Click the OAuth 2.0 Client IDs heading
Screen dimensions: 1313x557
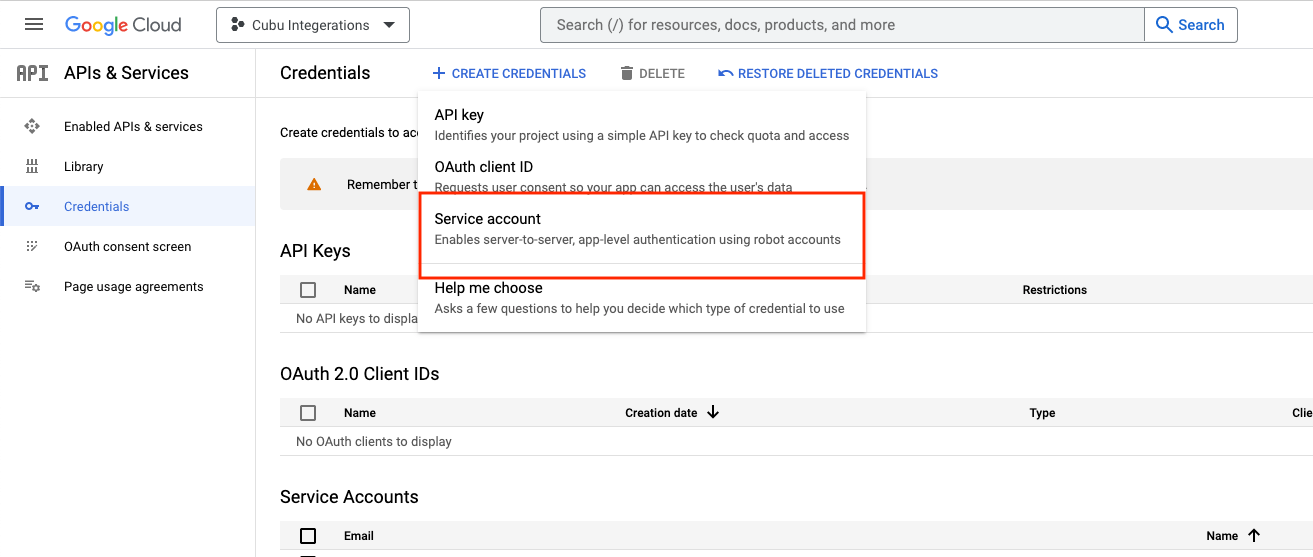point(360,374)
